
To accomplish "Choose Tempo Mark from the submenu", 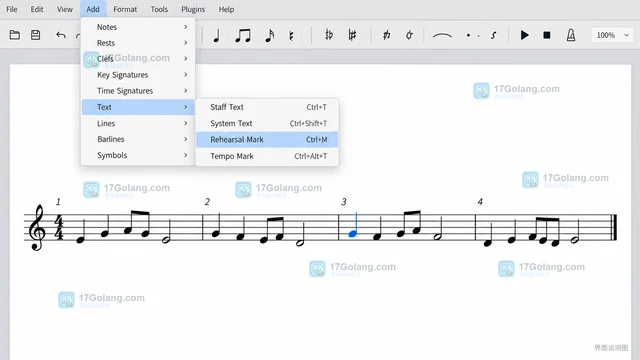I will click(x=267, y=156).
